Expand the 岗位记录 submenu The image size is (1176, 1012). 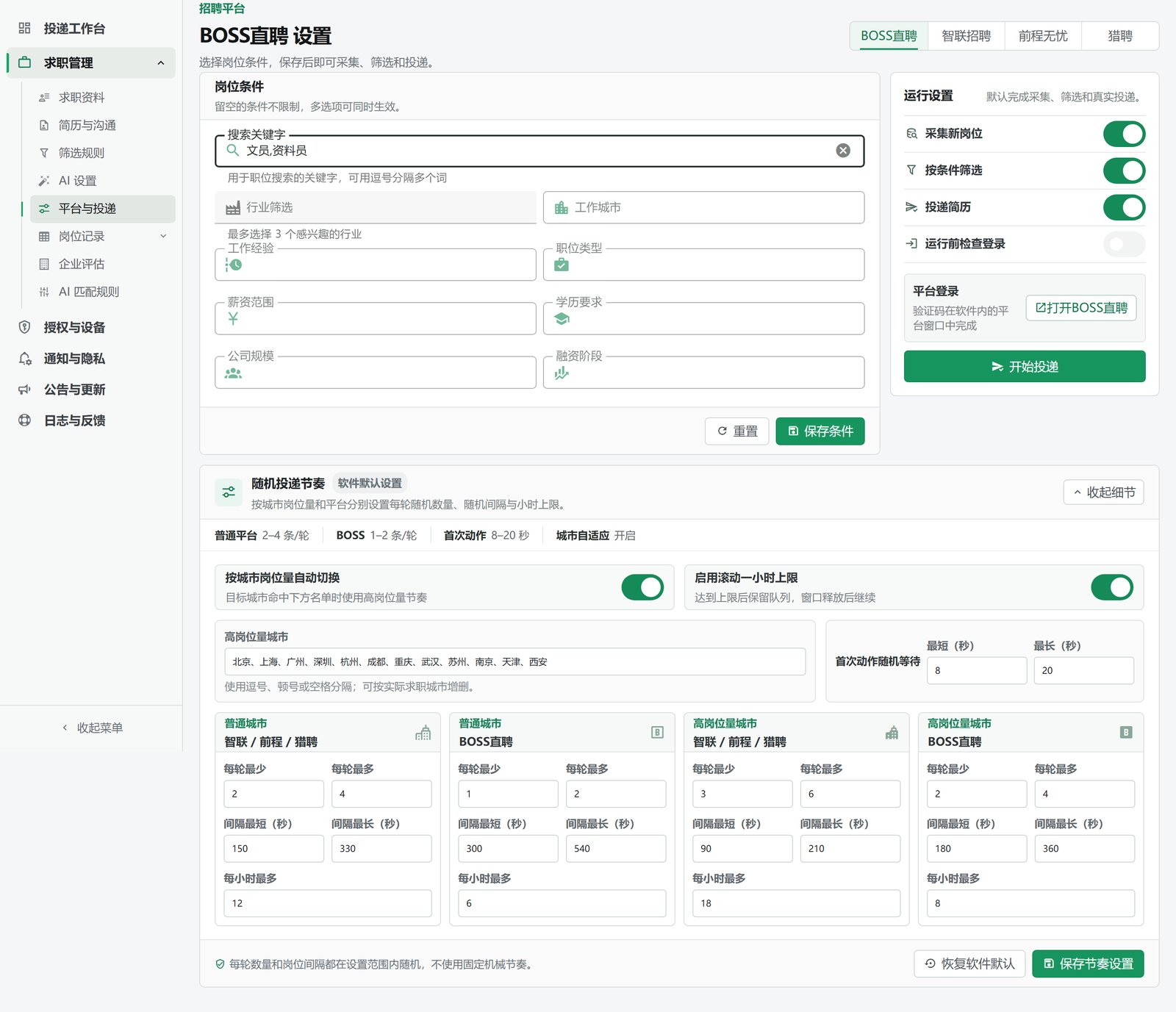click(x=163, y=236)
